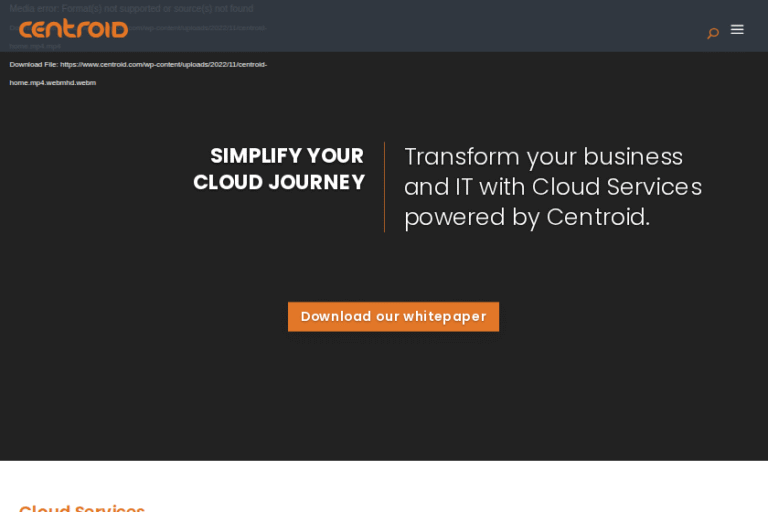Viewport: 768px width, 512px height.
Task: Click the faded download link behind the header
Action: click(x=200, y=27)
